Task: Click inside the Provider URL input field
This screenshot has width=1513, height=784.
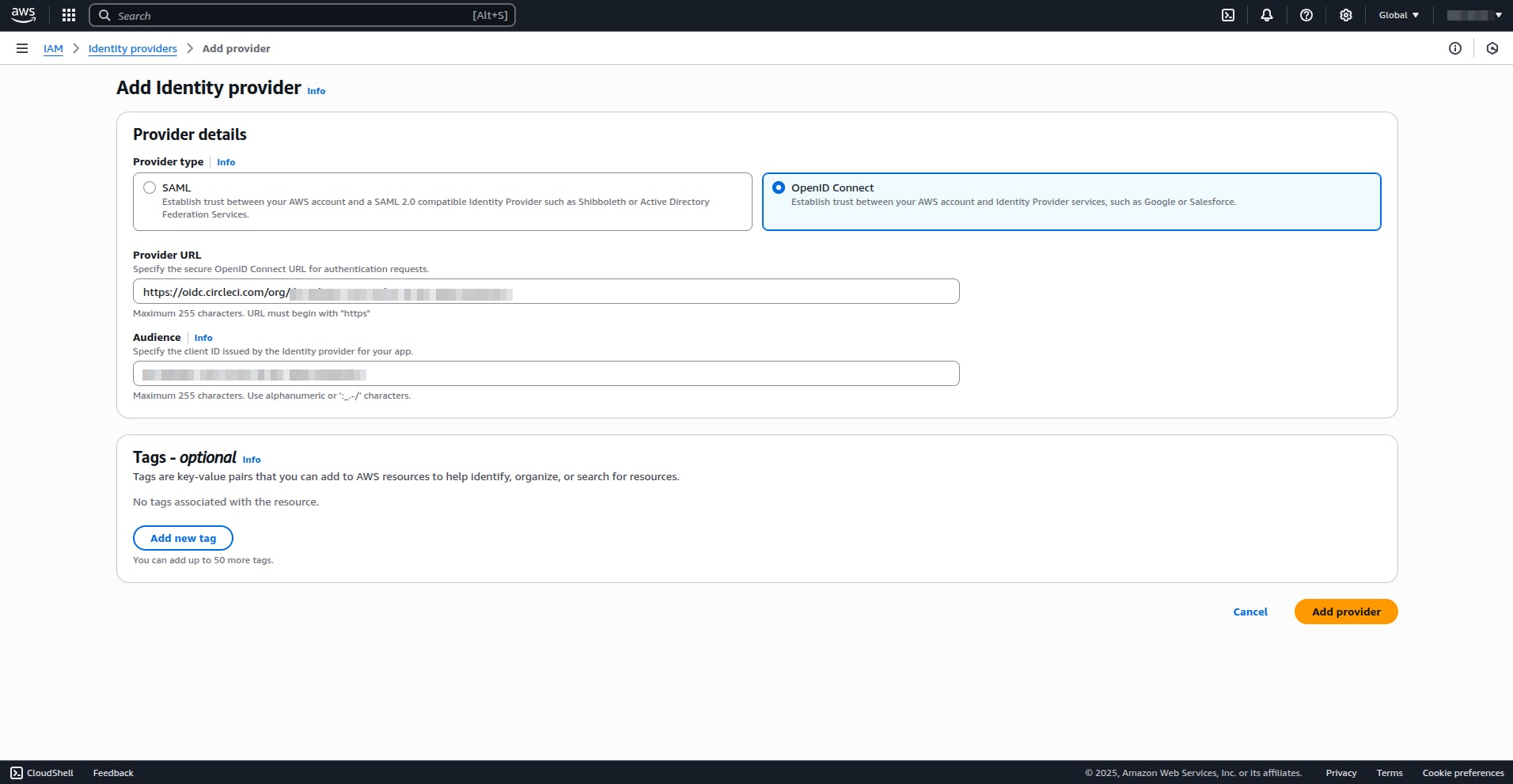Action: pyautogui.click(x=545, y=291)
